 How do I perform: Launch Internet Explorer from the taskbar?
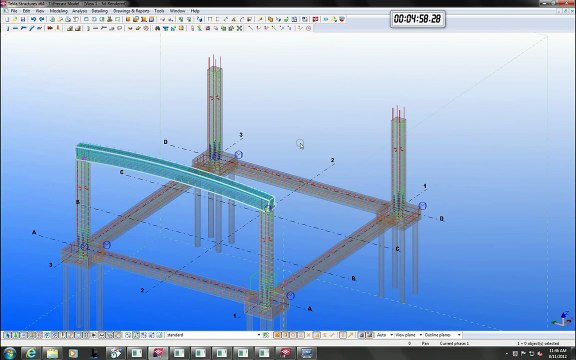pos(31,353)
